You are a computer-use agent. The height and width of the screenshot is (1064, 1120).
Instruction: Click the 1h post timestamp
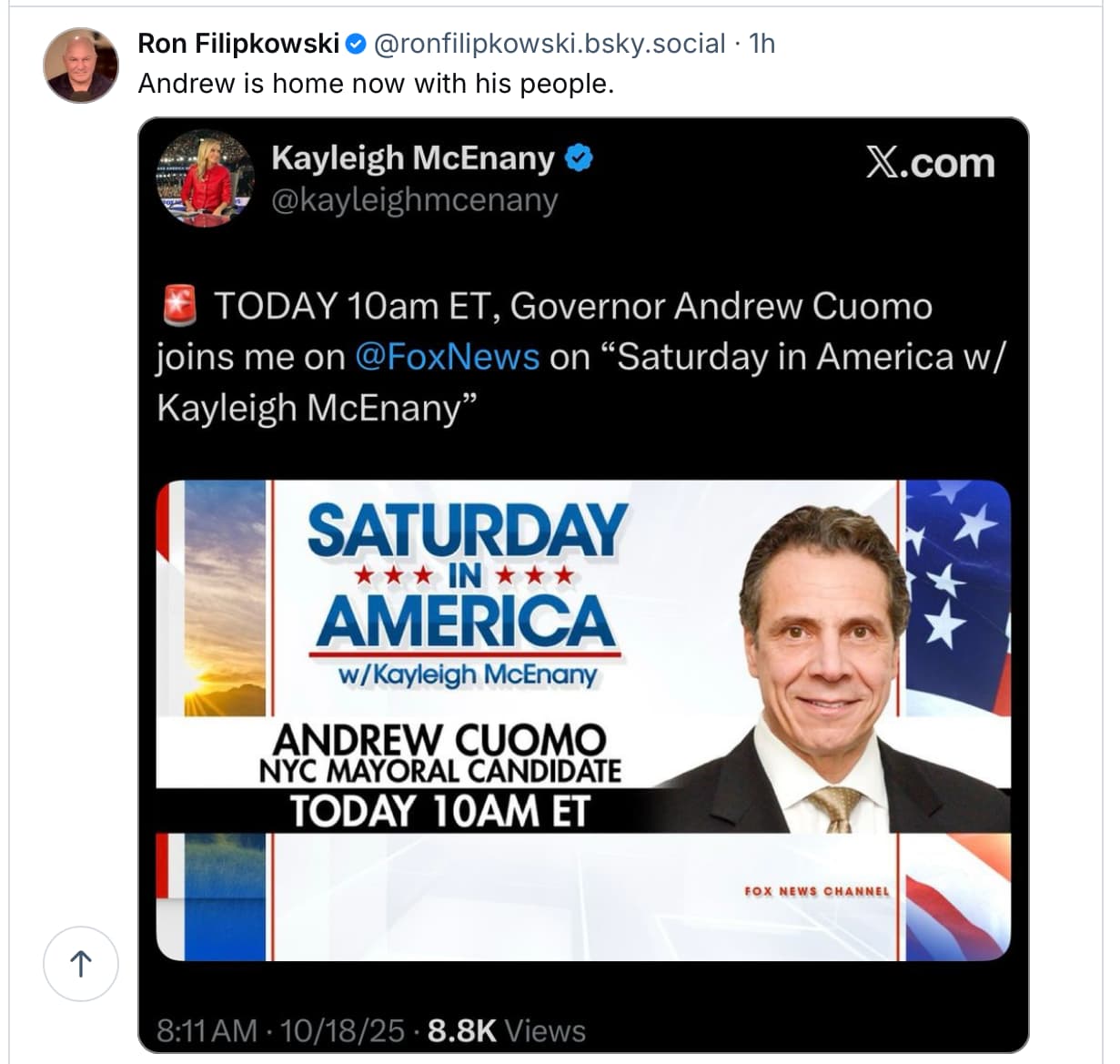[762, 43]
